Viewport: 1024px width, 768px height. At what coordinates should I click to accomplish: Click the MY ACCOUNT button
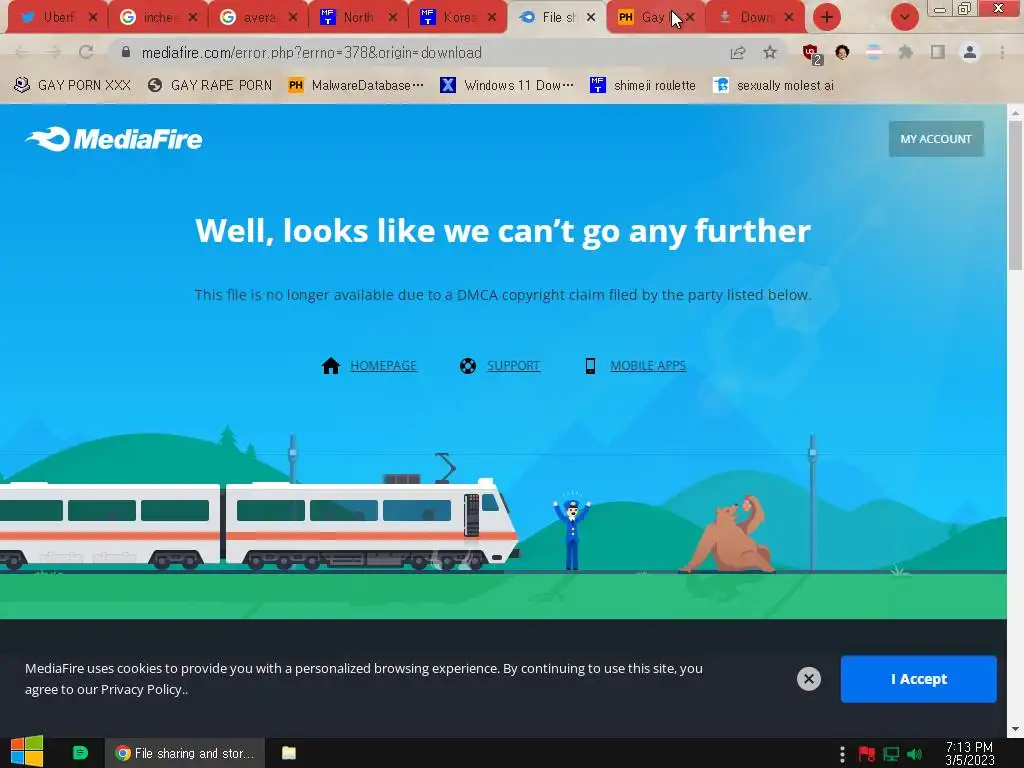click(x=936, y=138)
